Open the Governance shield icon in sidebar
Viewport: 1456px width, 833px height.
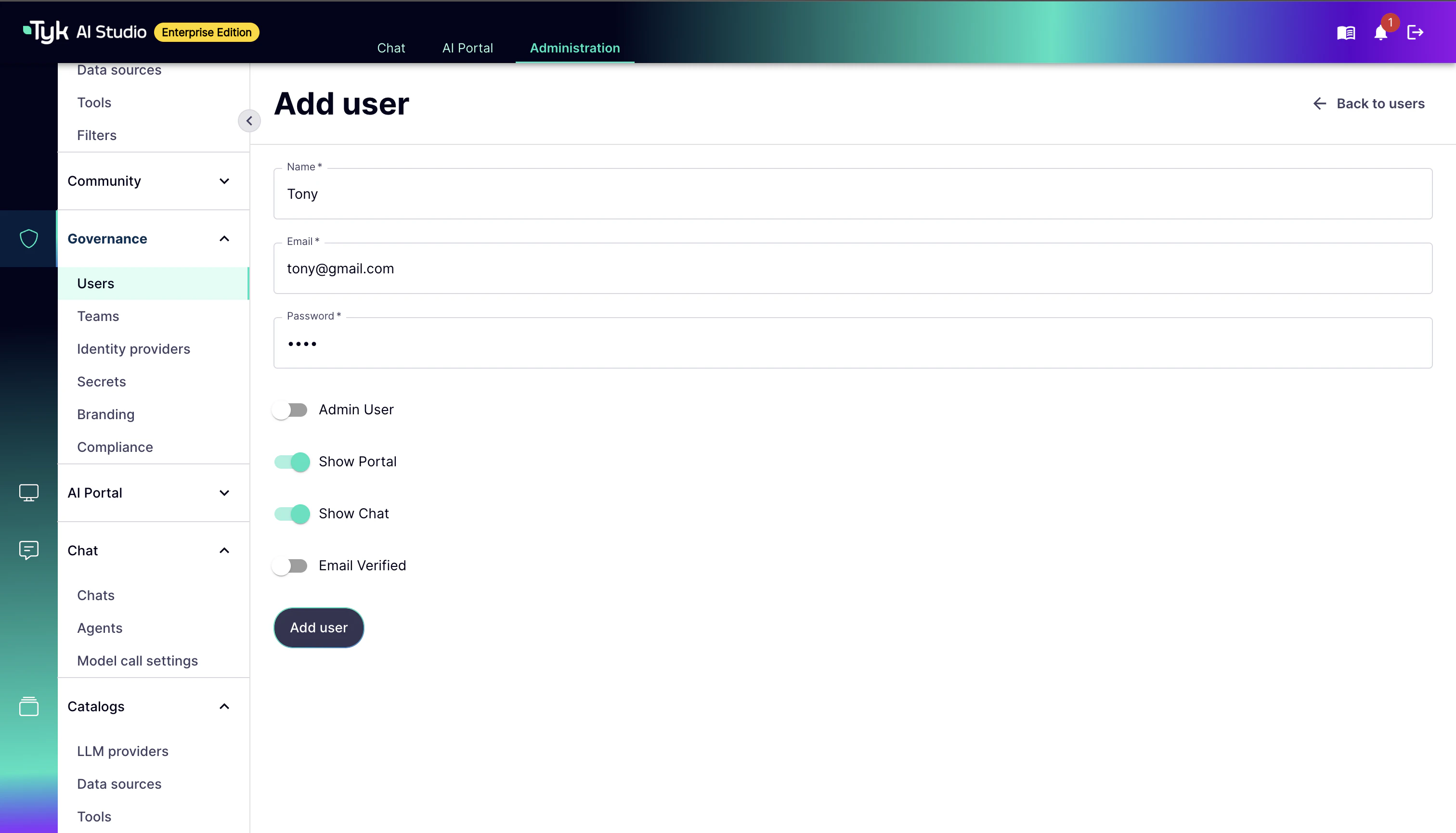[28, 239]
